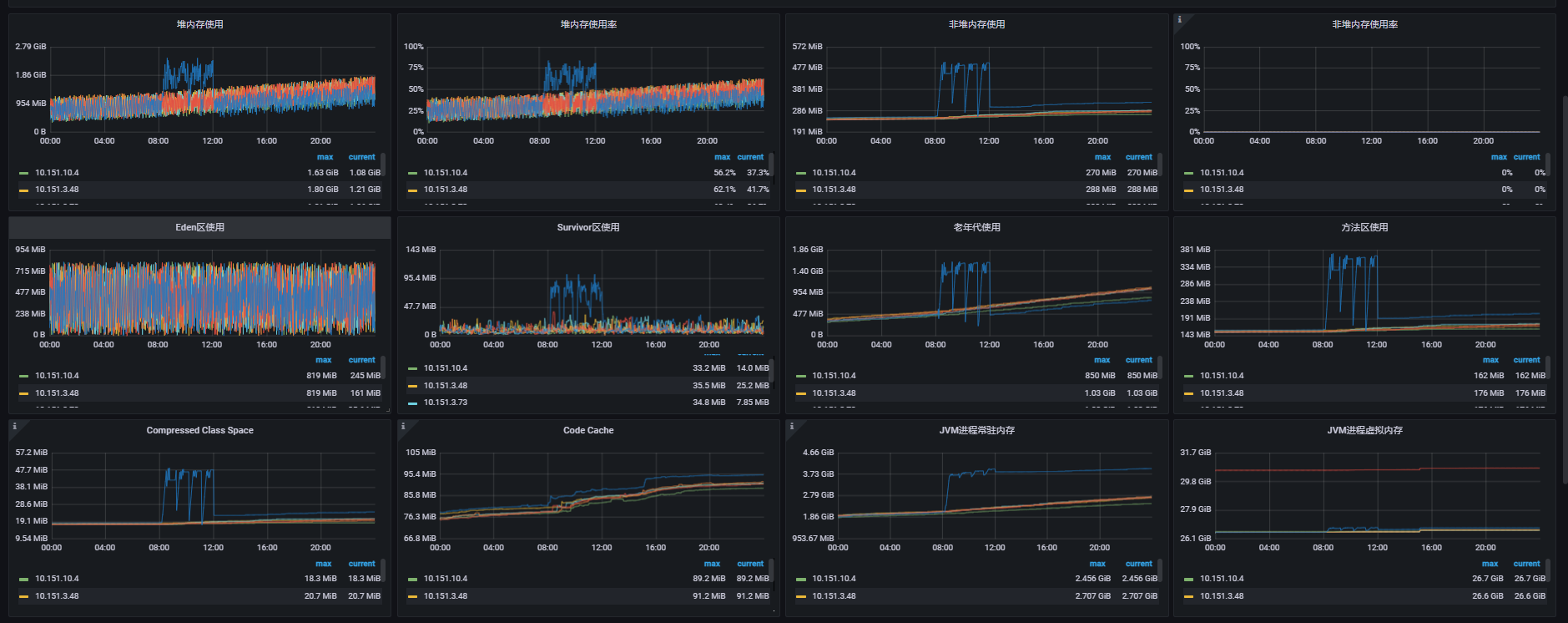1568x623 pixels.
Task: Open the JVM进程常驻内存 panel title menu
Action: [976, 430]
